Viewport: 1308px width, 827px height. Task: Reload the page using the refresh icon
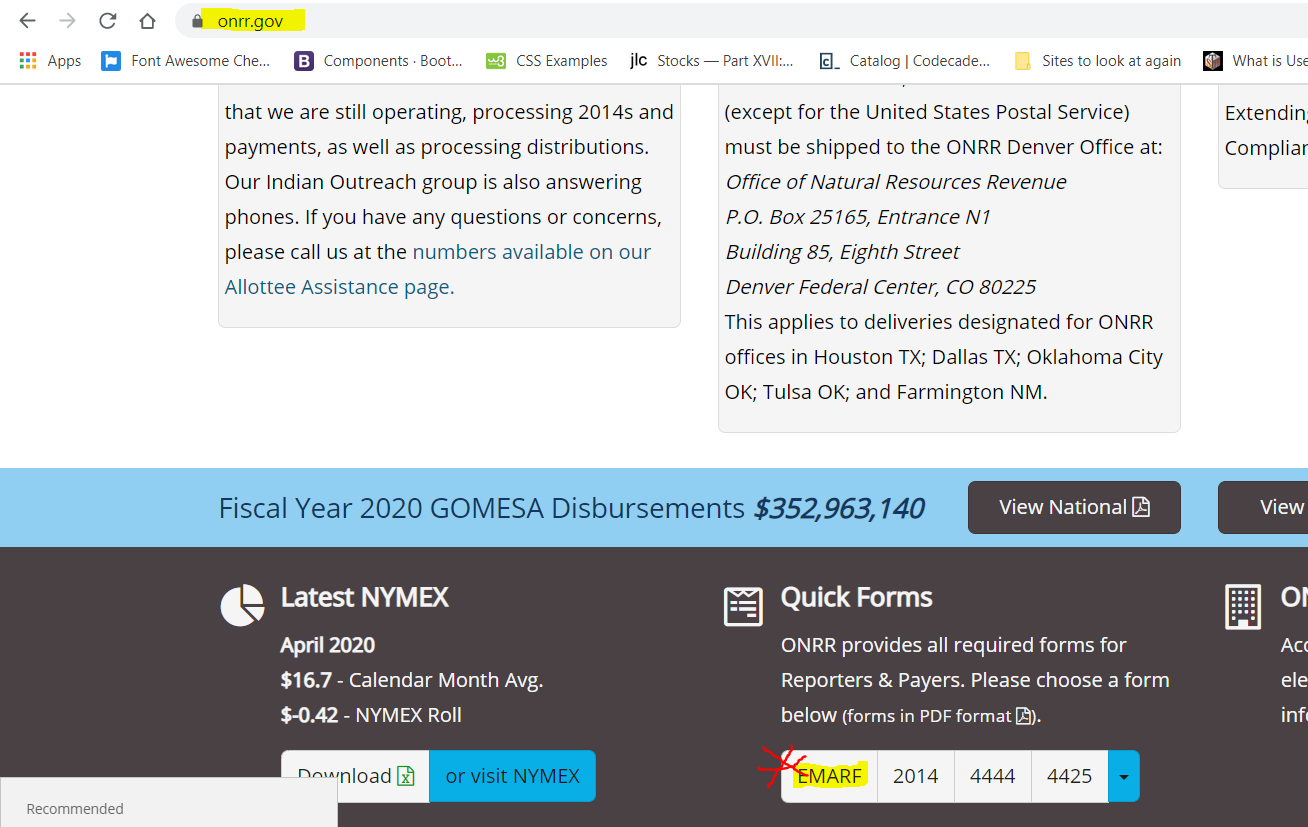tap(107, 18)
